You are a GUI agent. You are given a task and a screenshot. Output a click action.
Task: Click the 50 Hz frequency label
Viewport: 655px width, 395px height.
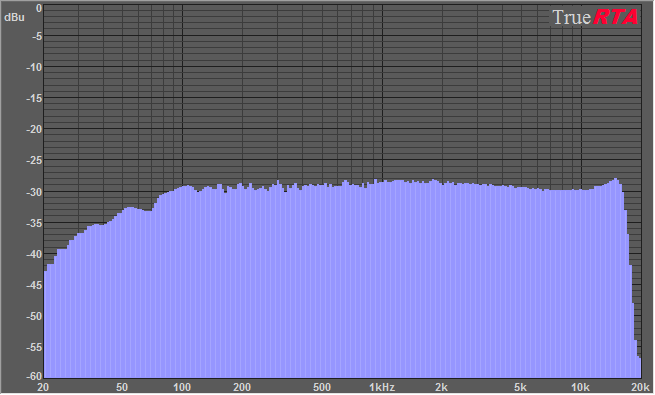[122, 387]
